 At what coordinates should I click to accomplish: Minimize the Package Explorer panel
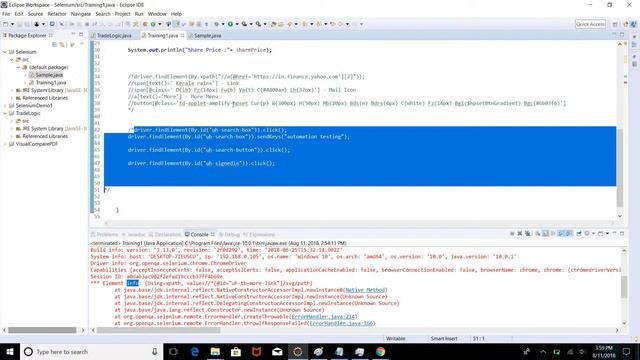click(73, 35)
